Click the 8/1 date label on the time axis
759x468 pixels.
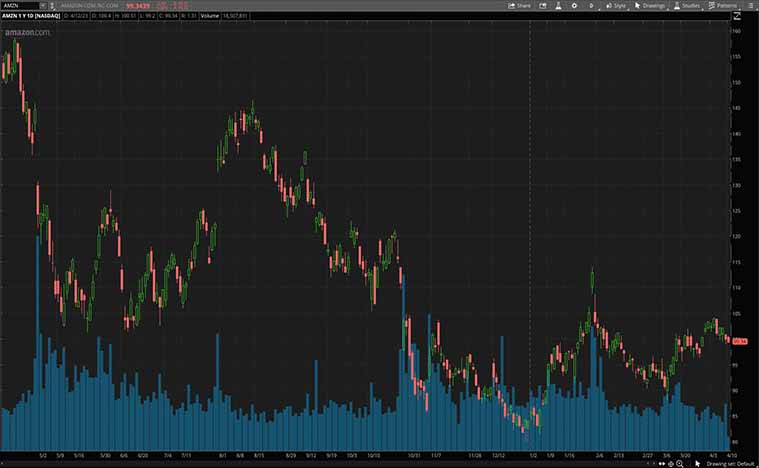223,455
